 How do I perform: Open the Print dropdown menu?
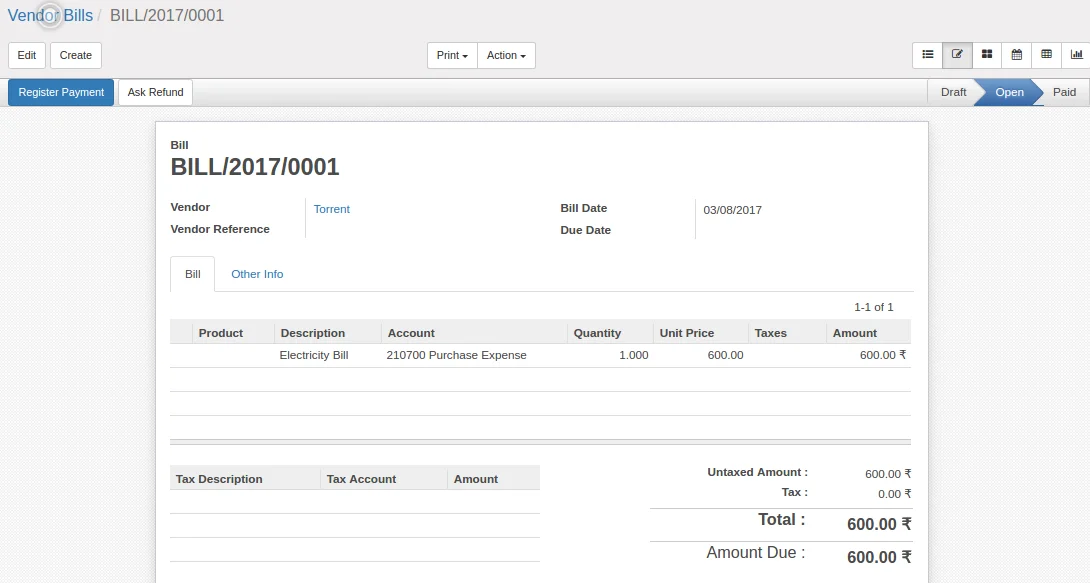[452, 56]
